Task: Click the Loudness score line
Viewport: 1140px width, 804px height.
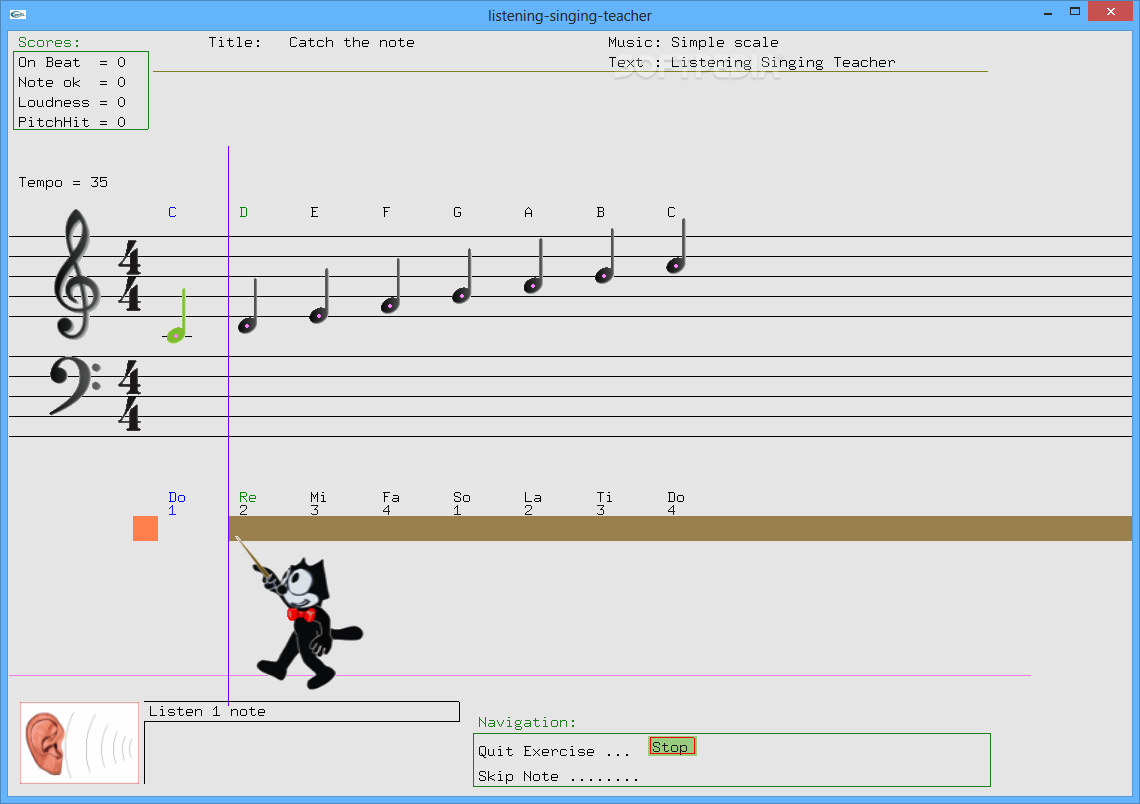Action: pos(72,102)
